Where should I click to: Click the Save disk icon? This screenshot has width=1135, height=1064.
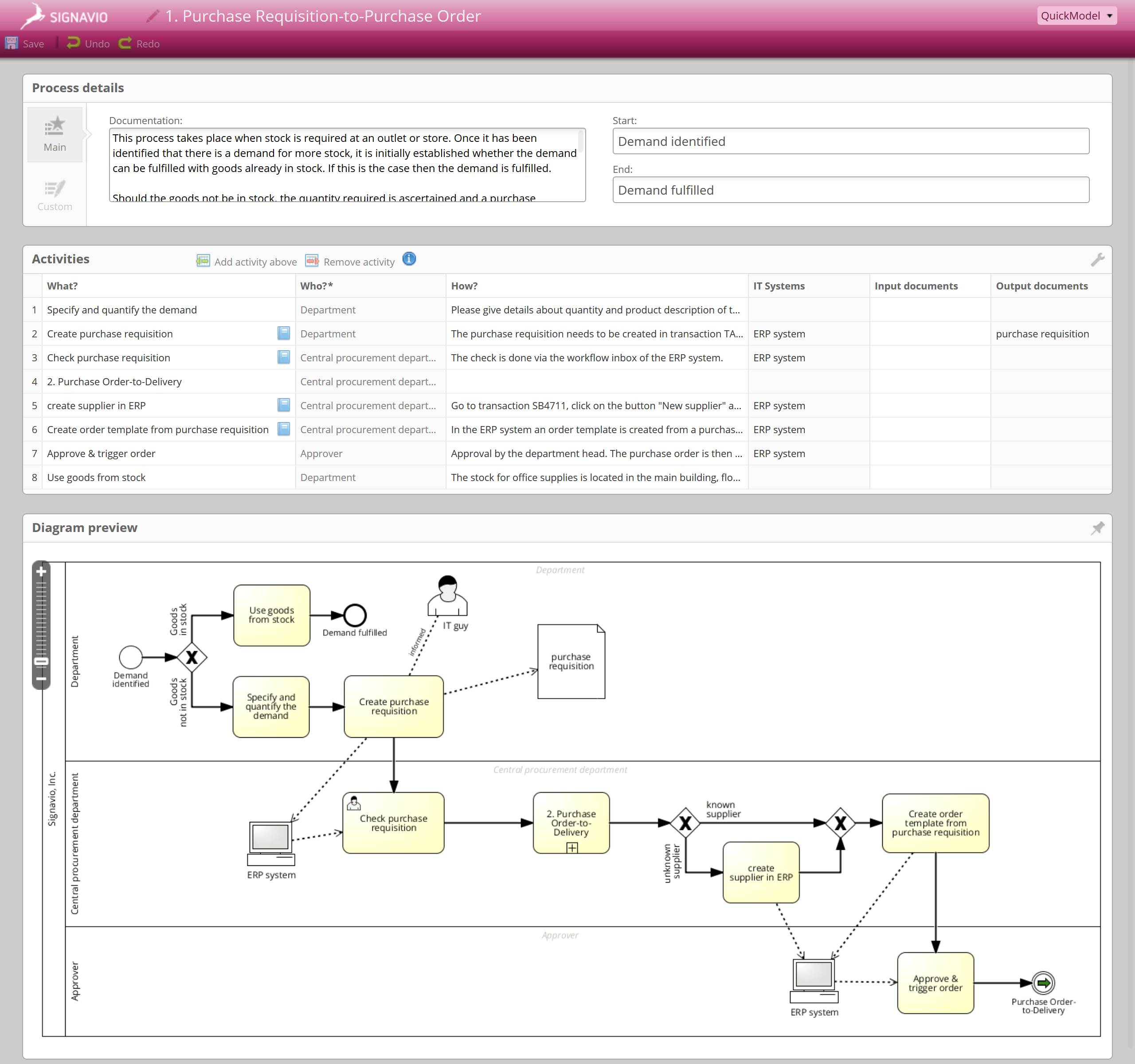click(x=12, y=43)
